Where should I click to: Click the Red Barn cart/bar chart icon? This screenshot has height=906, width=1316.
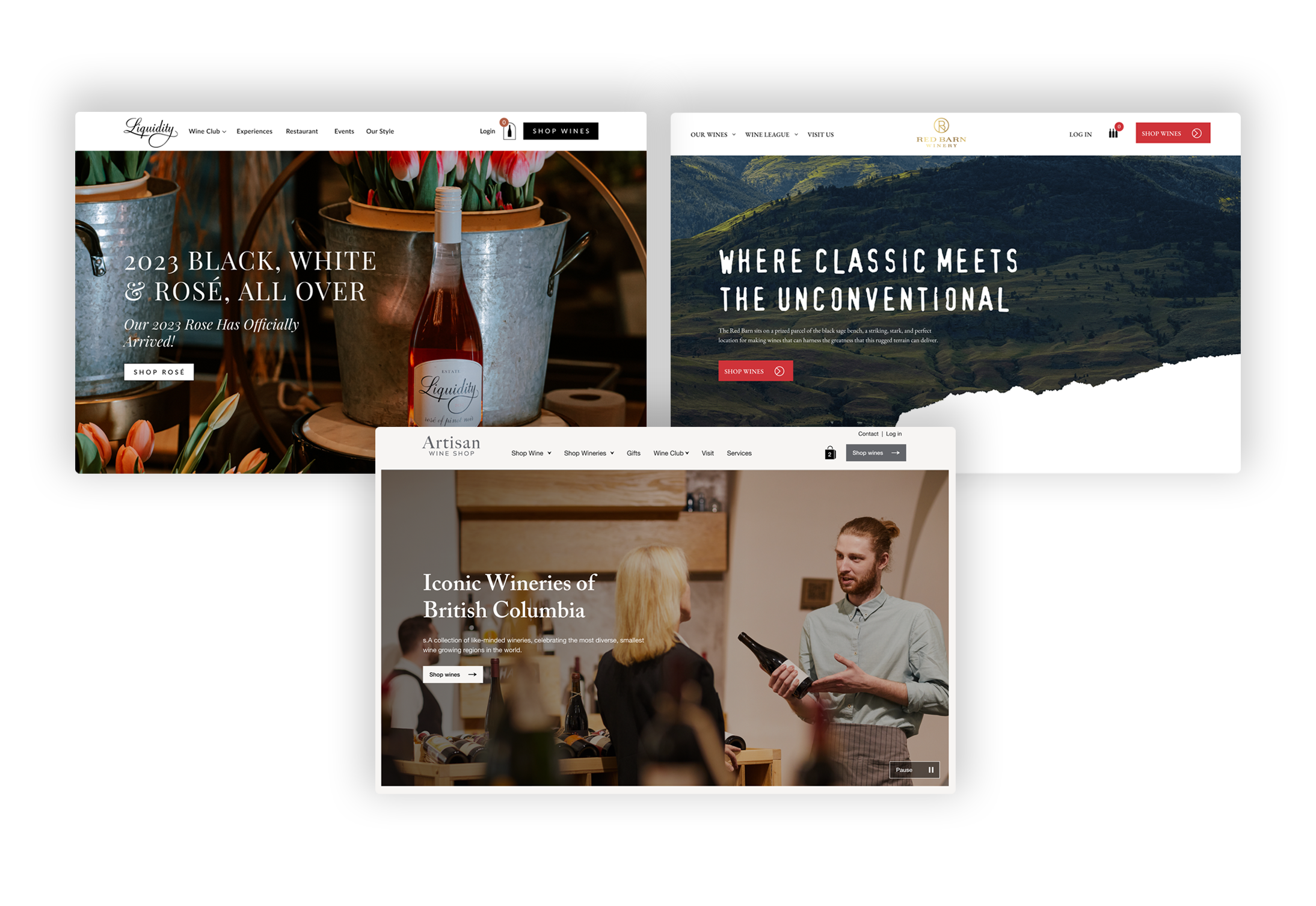pyautogui.click(x=1118, y=133)
